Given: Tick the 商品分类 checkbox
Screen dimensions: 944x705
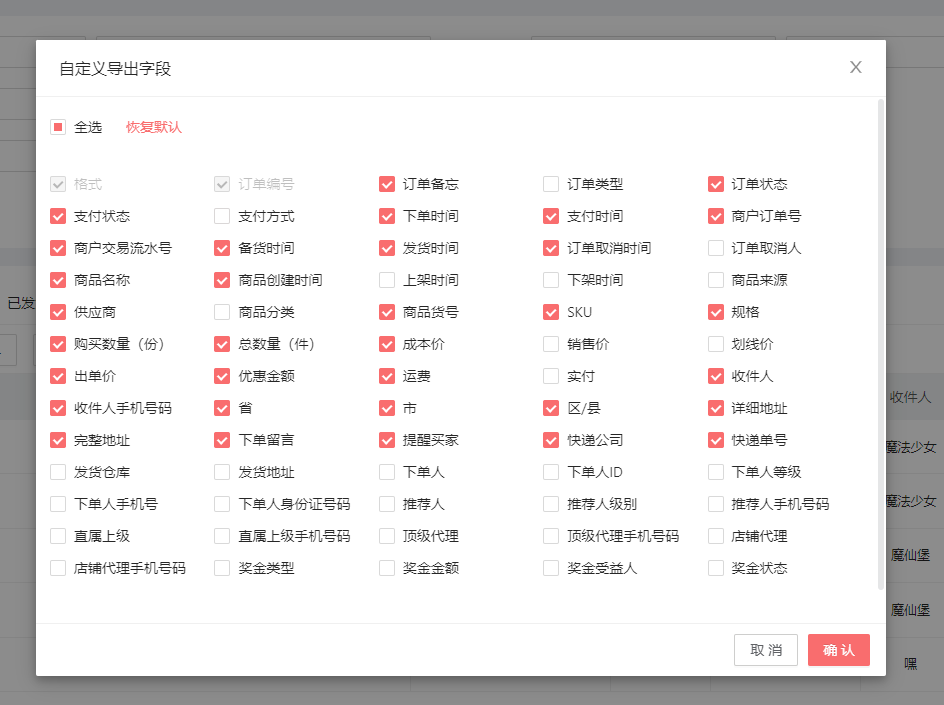Looking at the screenshot, I should tap(222, 312).
